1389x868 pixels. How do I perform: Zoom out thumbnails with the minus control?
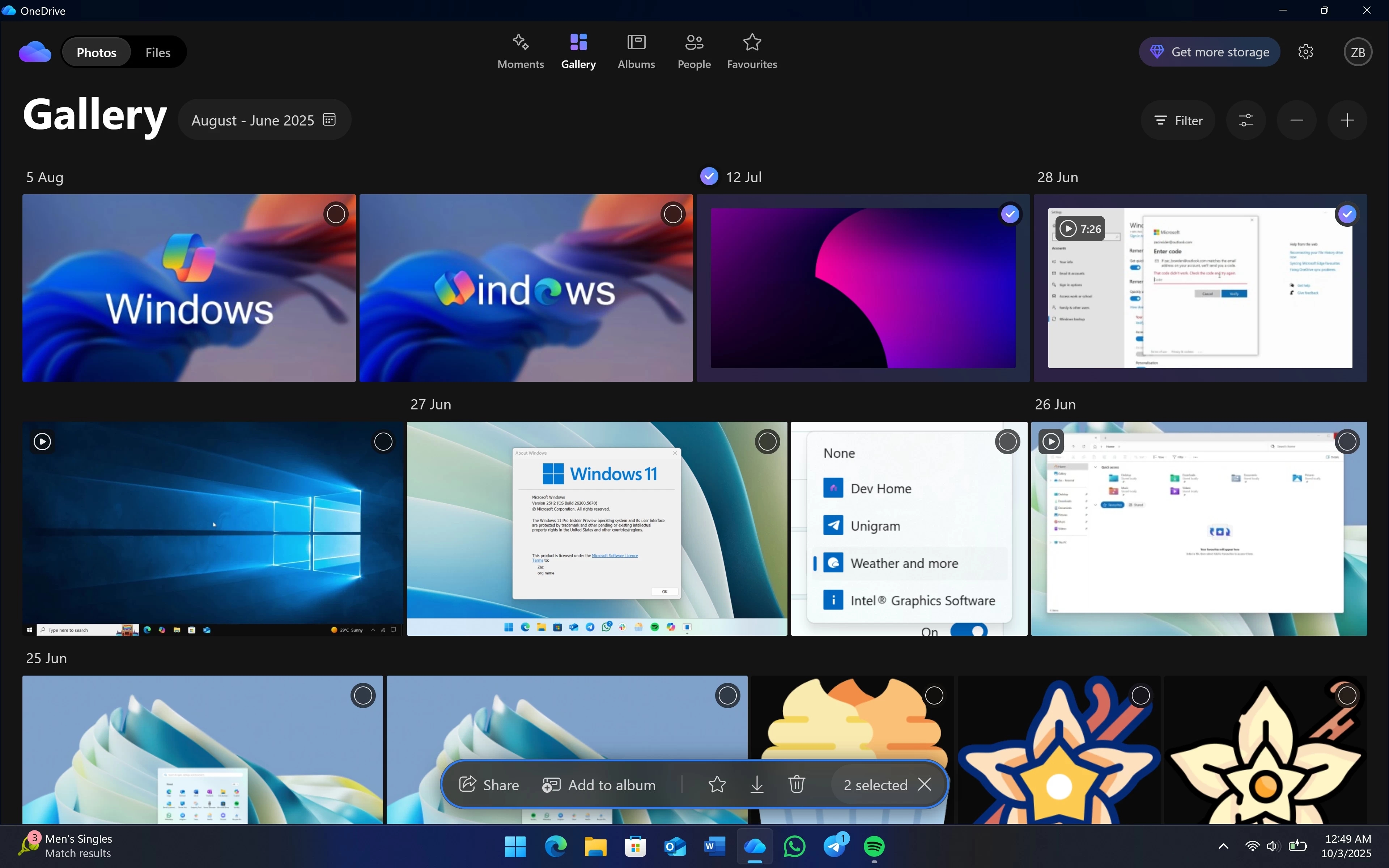click(x=1296, y=120)
